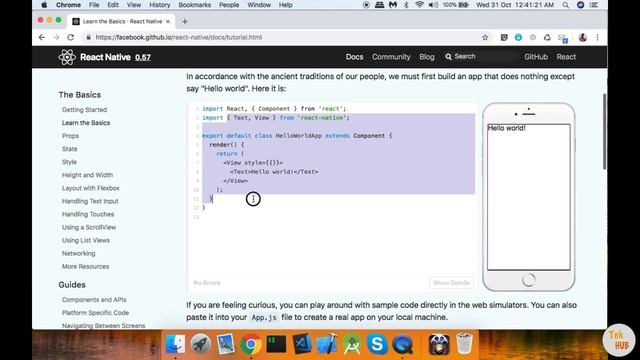This screenshot has width=640, height=360.
Task: Open Android Studio in dock
Action: [x=352, y=344]
